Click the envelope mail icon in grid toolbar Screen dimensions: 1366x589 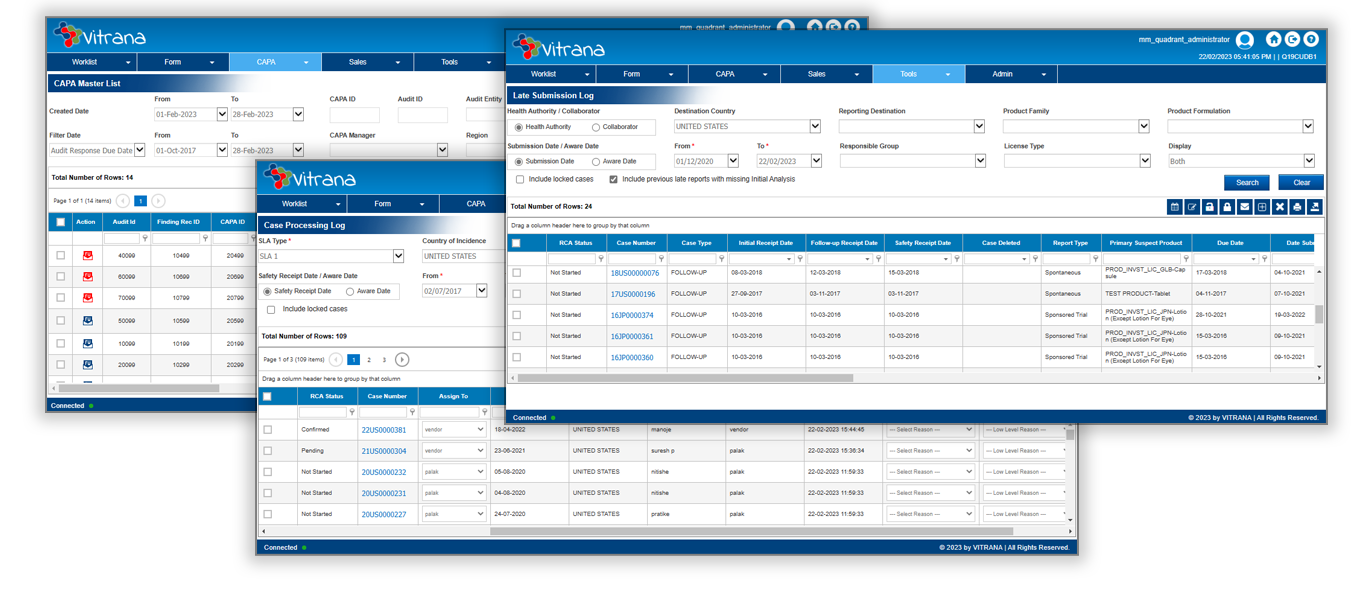coord(1244,207)
